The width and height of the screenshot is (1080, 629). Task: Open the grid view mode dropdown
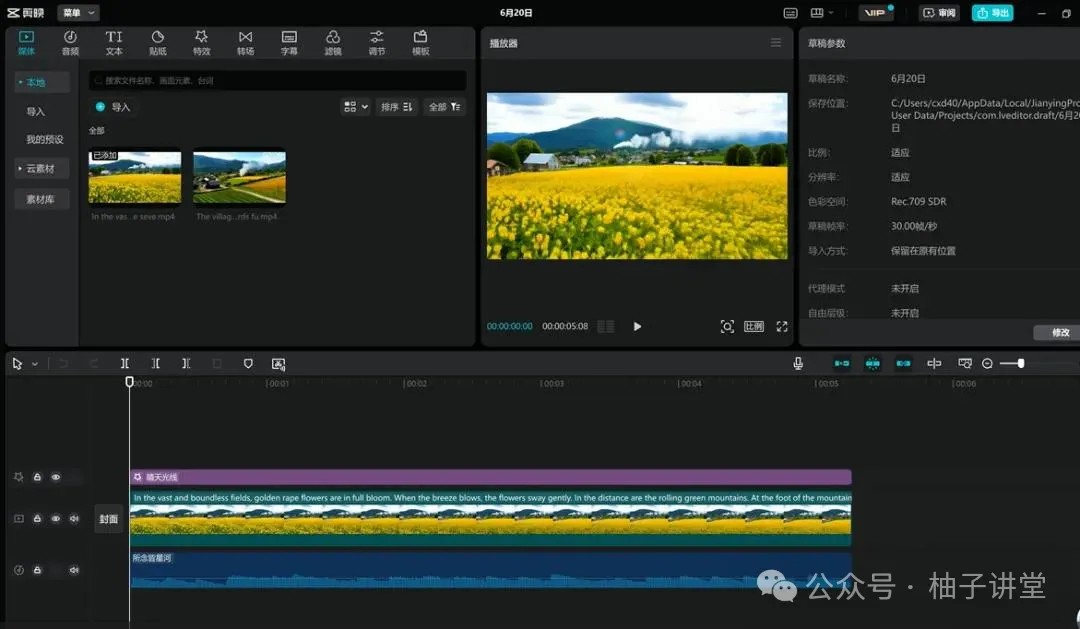pos(355,107)
